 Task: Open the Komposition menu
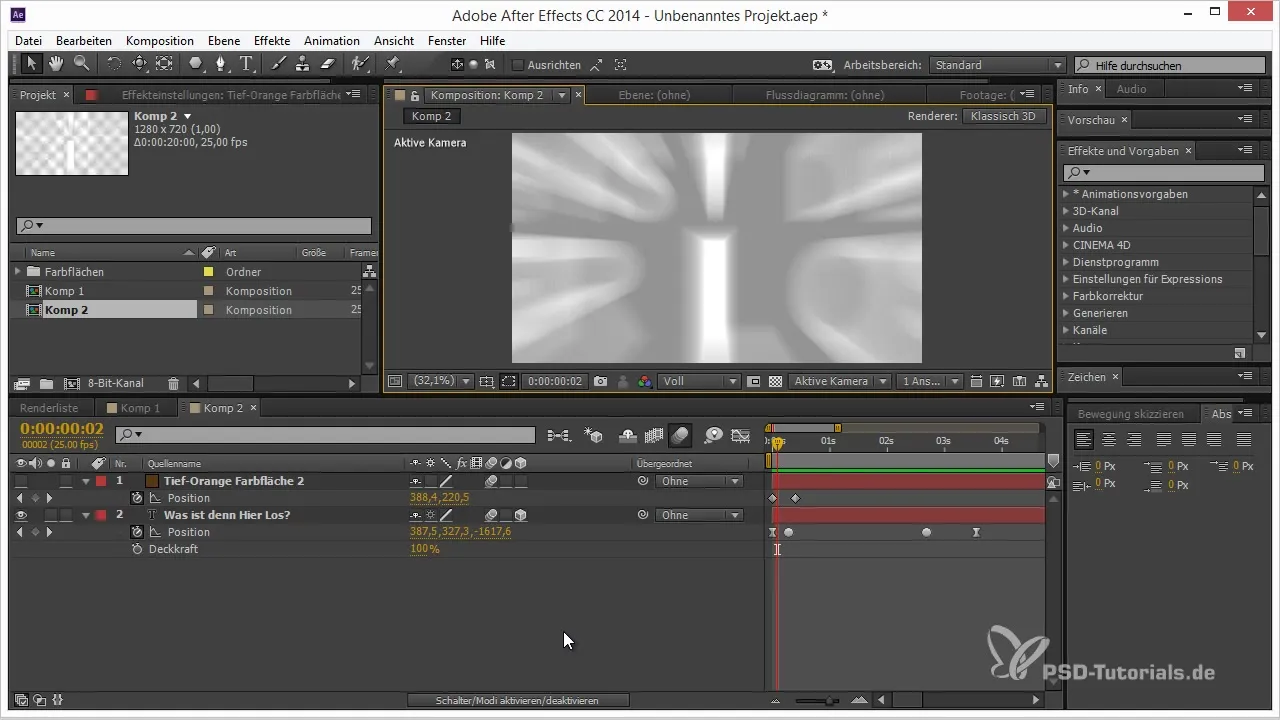[x=160, y=41]
